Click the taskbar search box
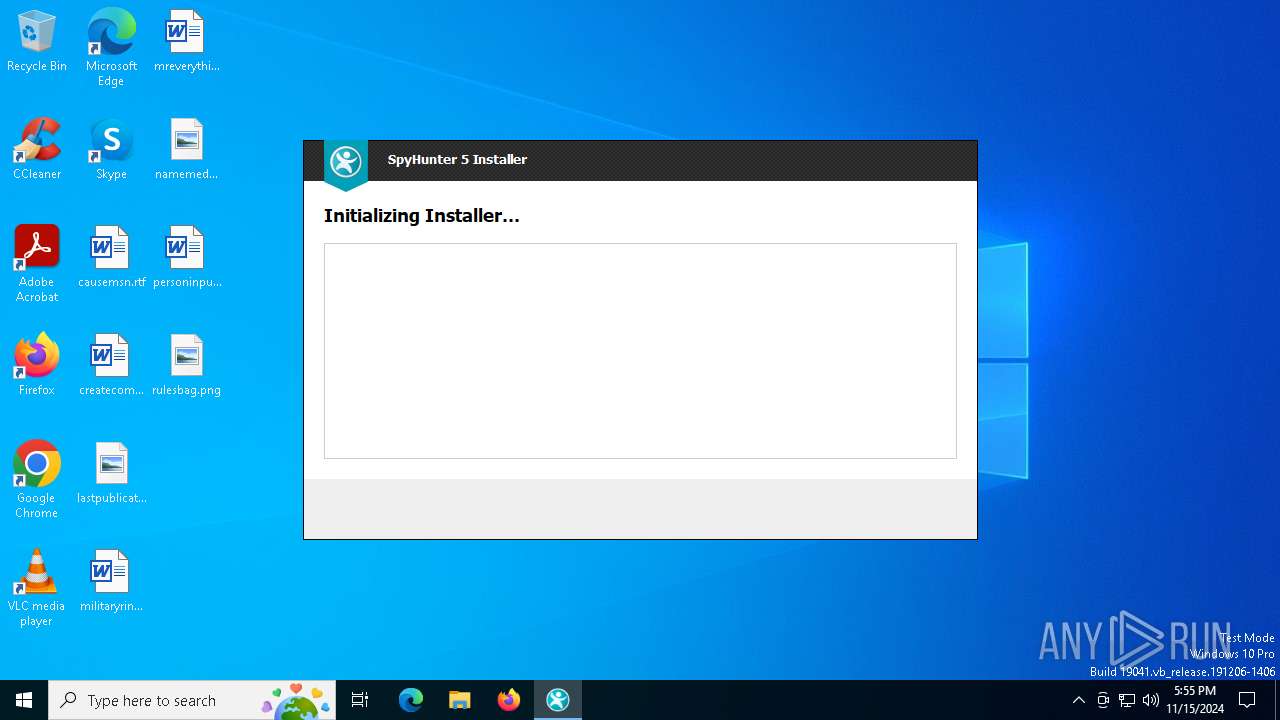The width and height of the screenshot is (1280, 720). (x=192, y=700)
